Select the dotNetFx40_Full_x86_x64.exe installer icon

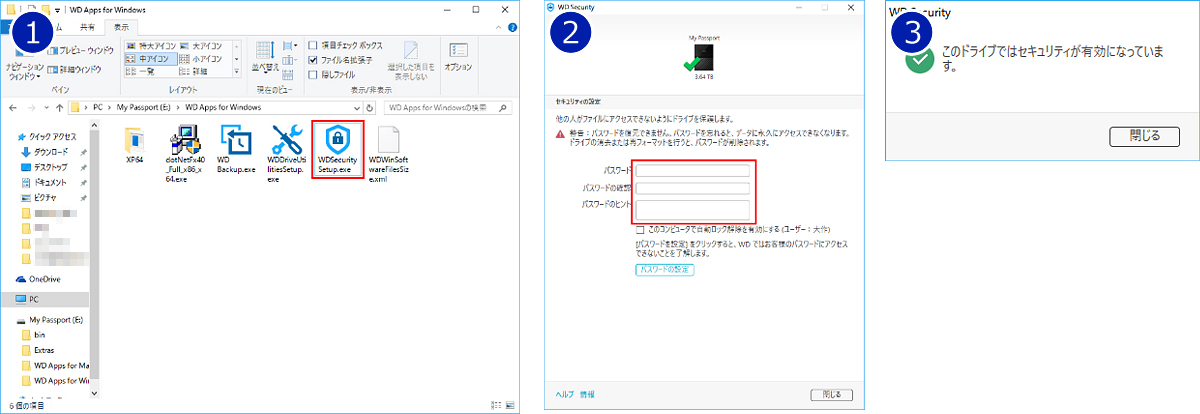(187, 139)
